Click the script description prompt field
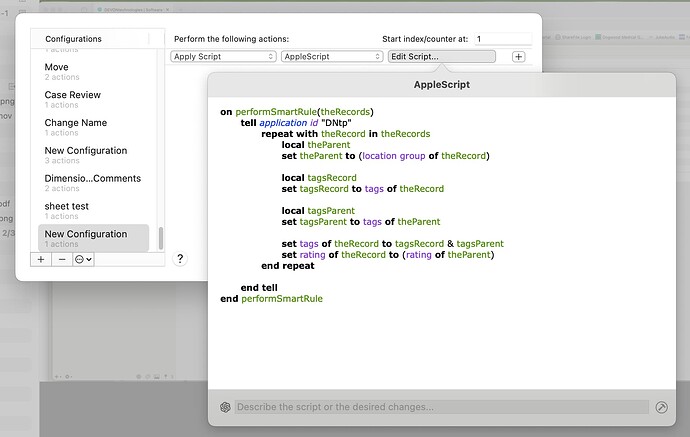The width and height of the screenshot is (690, 437). 440,407
